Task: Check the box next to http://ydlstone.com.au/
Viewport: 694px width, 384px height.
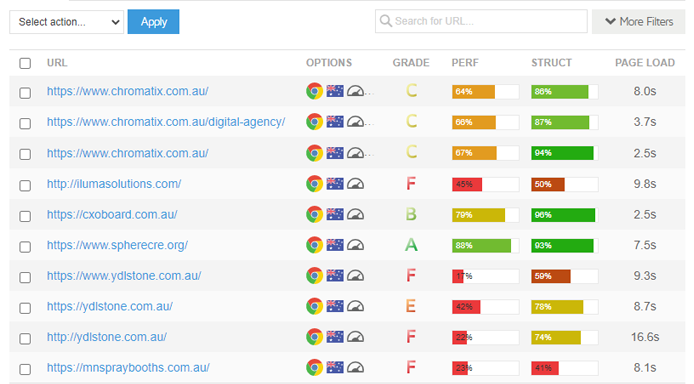Action: (25, 339)
